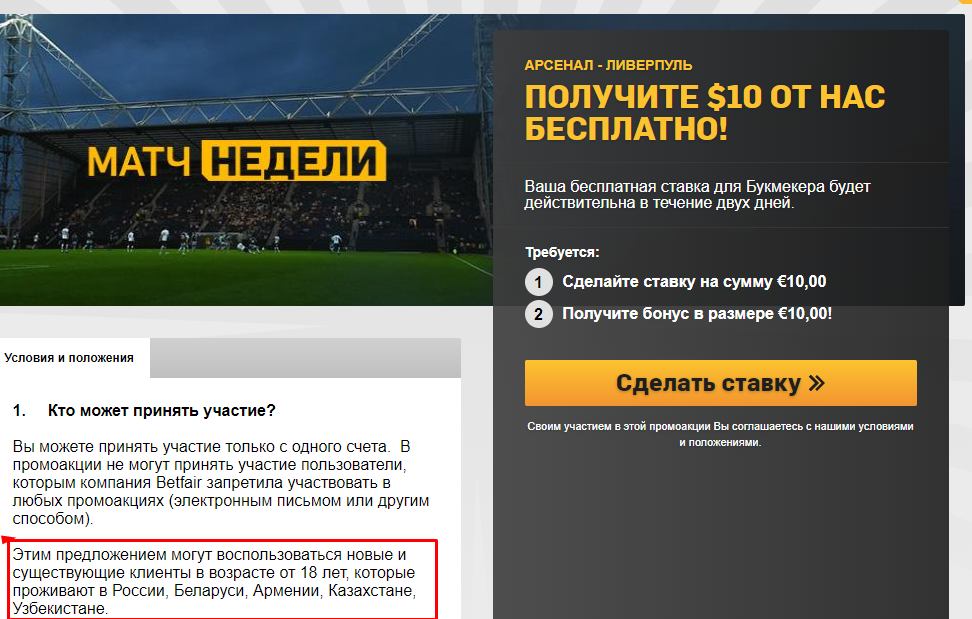The height and width of the screenshot is (619, 972).
Task: Click the Матч text on the banner
Action: (139, 162)
